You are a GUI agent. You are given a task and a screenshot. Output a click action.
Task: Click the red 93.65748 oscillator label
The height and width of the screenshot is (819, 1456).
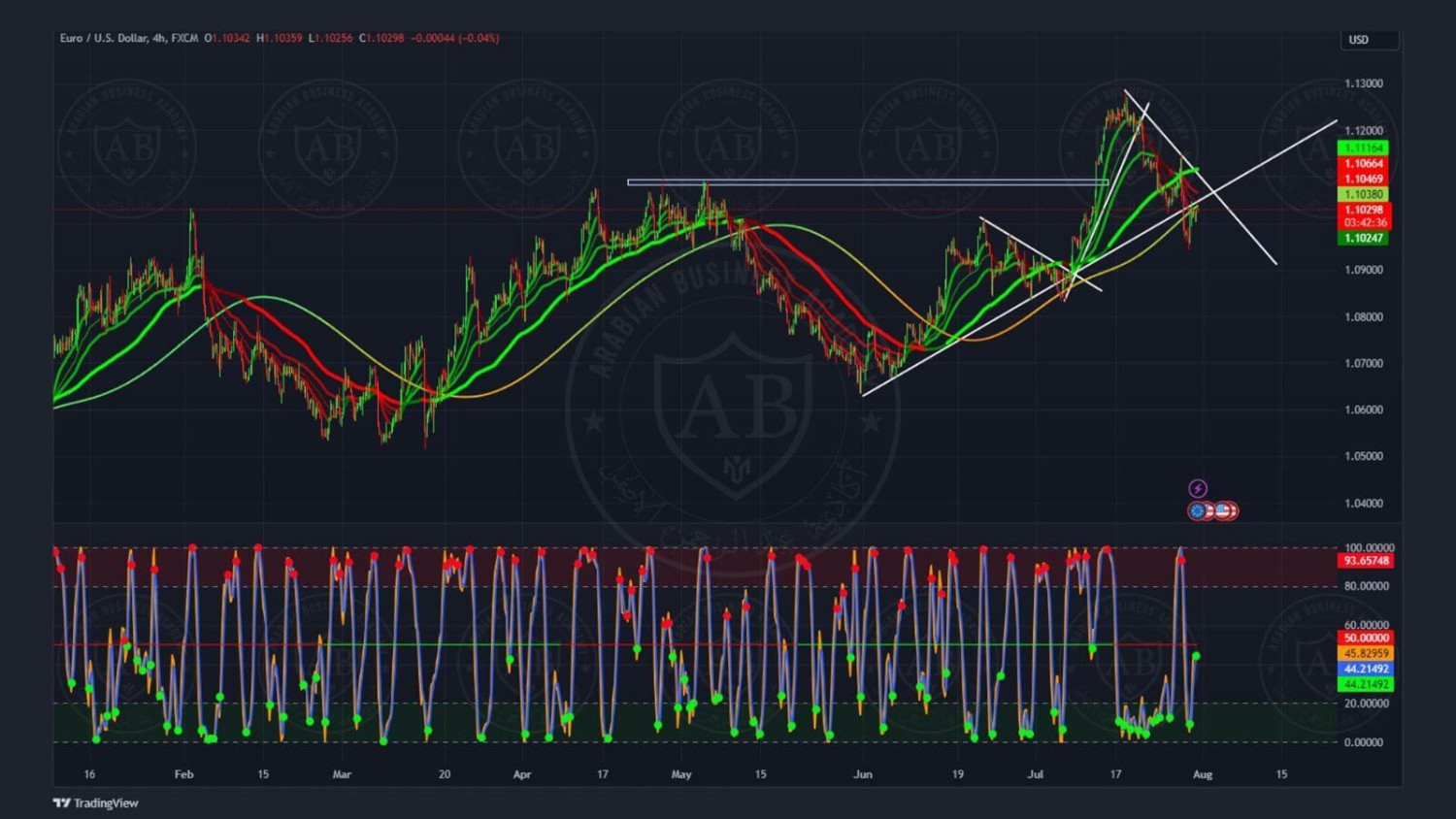[x=1366, y=561]
